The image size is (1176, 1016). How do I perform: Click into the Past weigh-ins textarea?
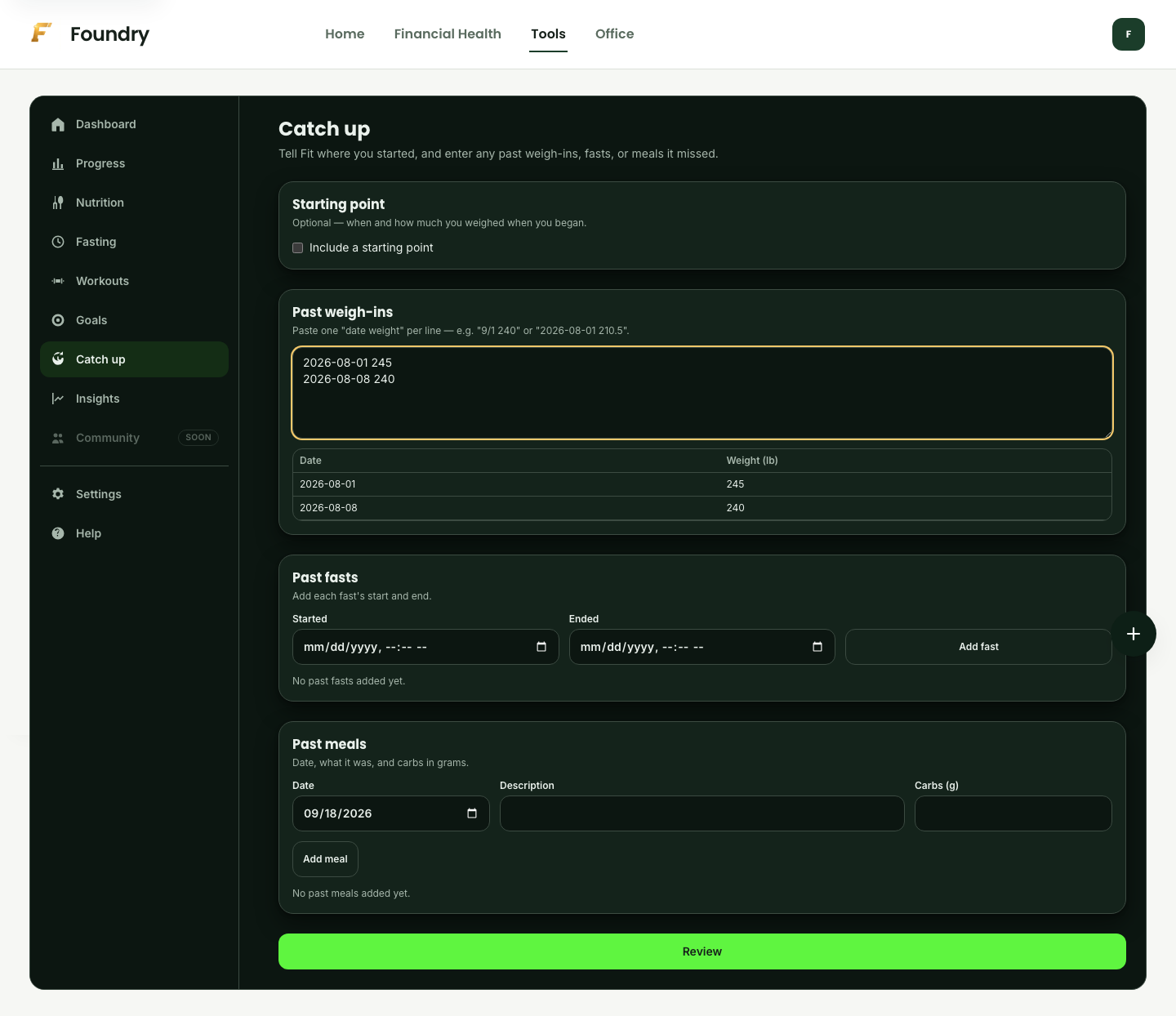702,393
